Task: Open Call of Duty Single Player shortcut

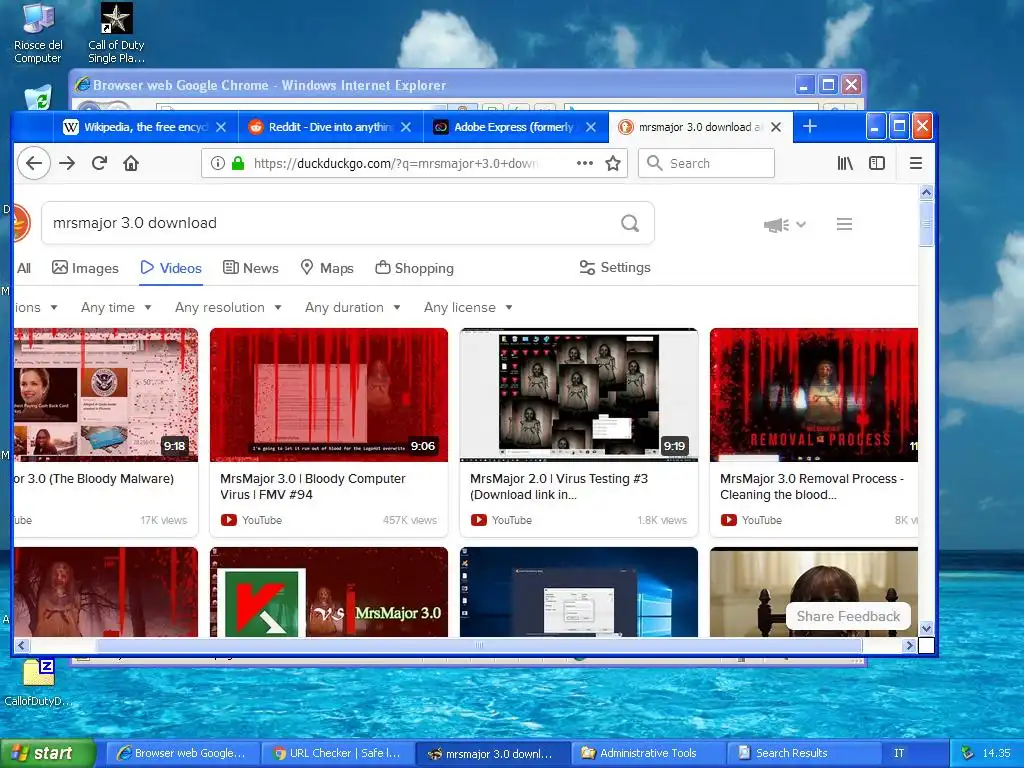Action: pyautogui.click(x=116, y=33)
